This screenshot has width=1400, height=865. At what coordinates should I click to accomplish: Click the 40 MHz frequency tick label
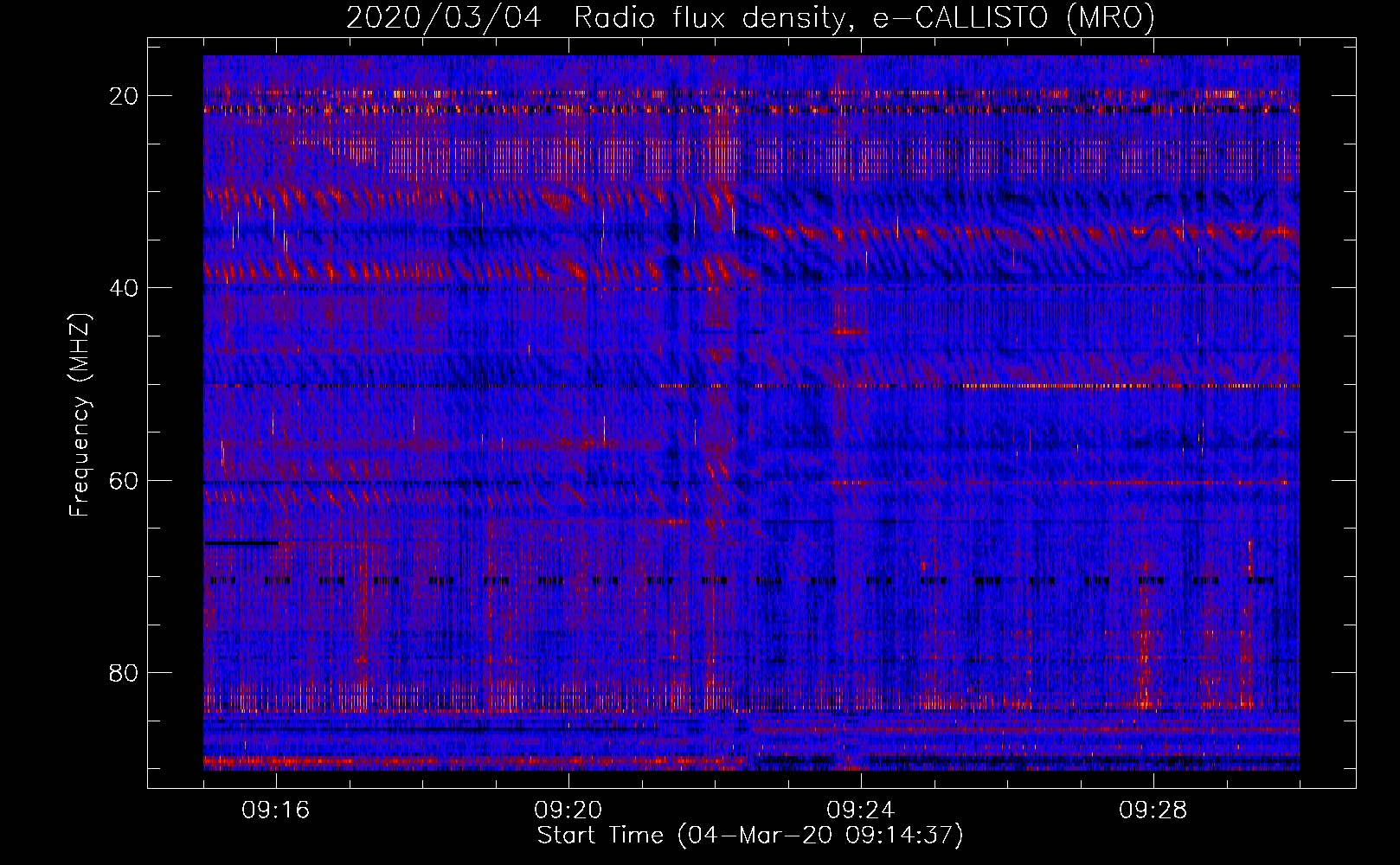tap(125, 288)
